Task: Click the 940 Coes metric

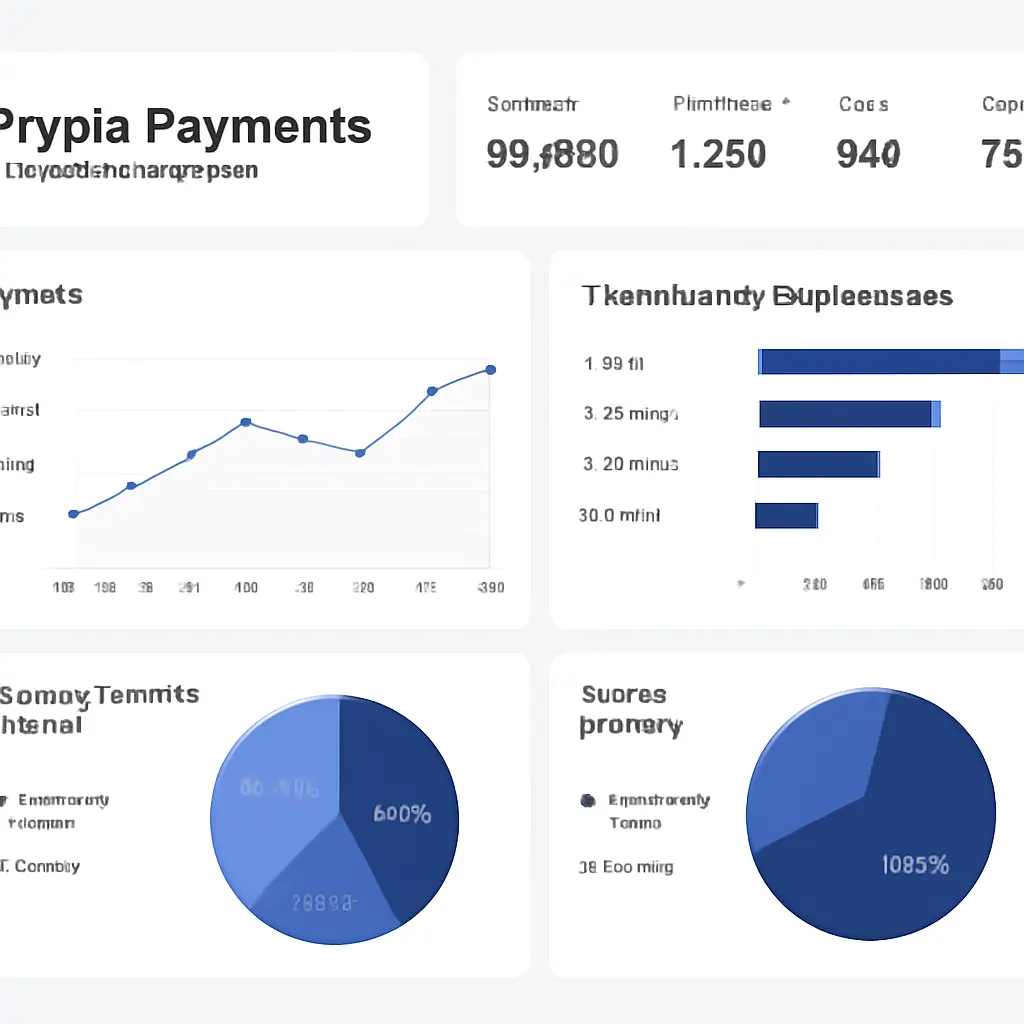Action: (x=868, y=153)
